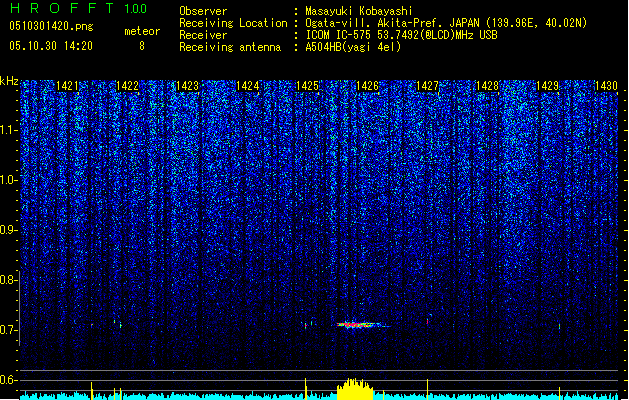Select the file name 0510301420.png
This screenshot has width=629, height=400.
coord(51,27)
